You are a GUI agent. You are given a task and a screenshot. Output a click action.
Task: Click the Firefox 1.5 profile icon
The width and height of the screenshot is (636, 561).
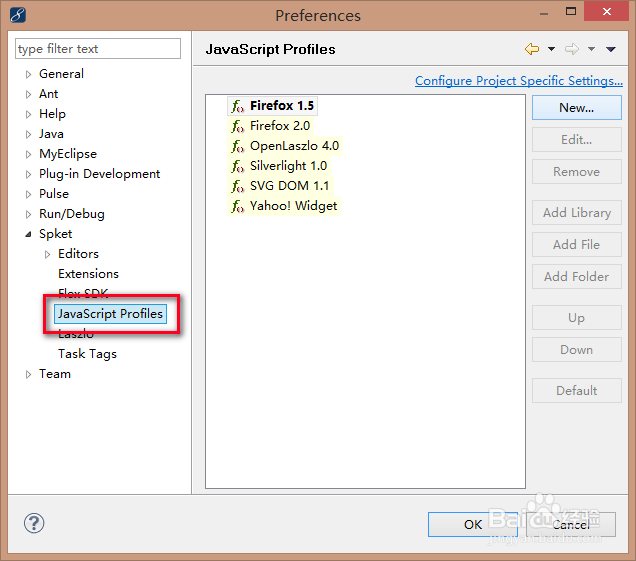tap(238, 106)
